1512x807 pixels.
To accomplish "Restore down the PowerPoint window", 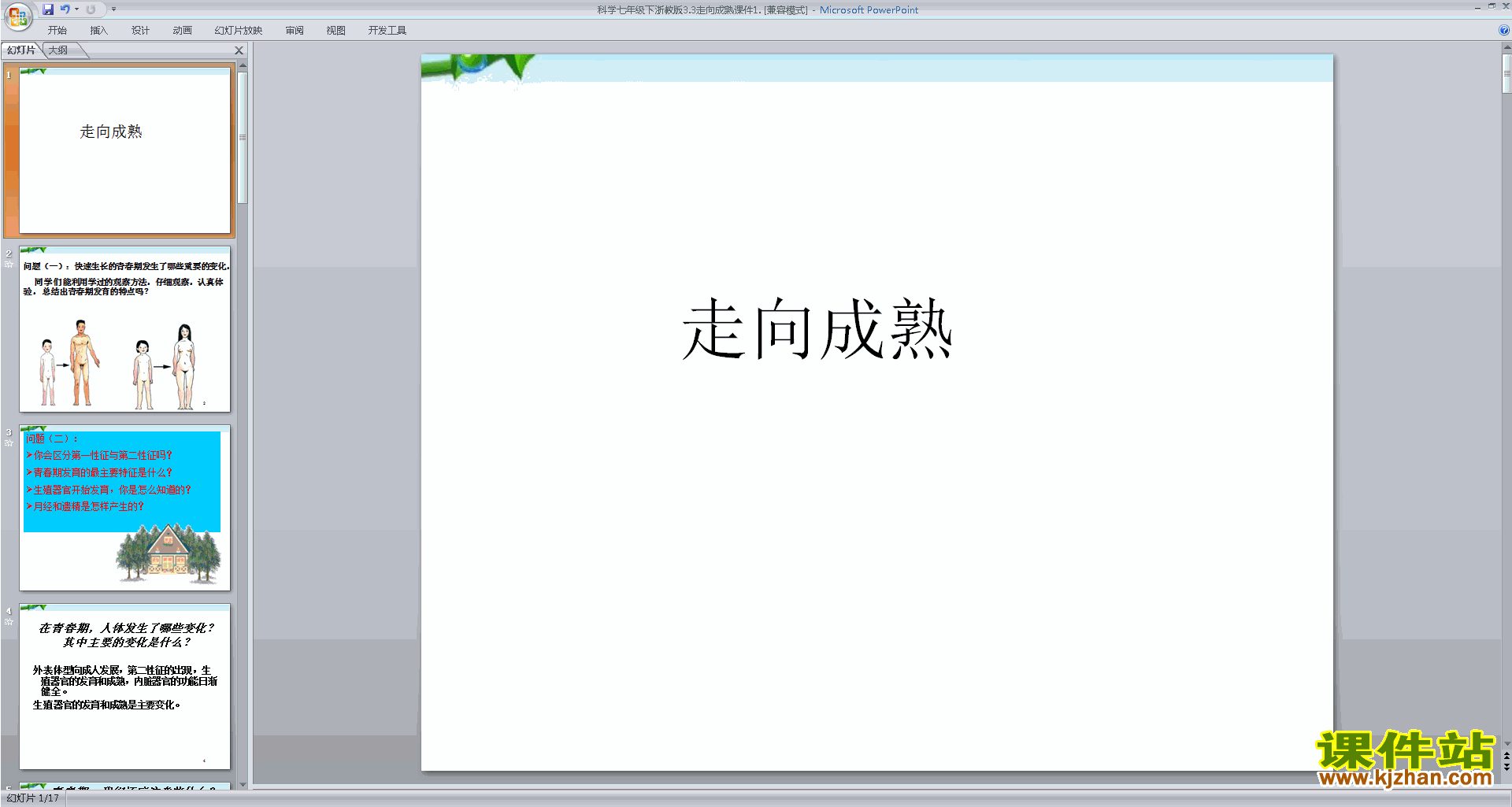I will (x=1492, y=6).
